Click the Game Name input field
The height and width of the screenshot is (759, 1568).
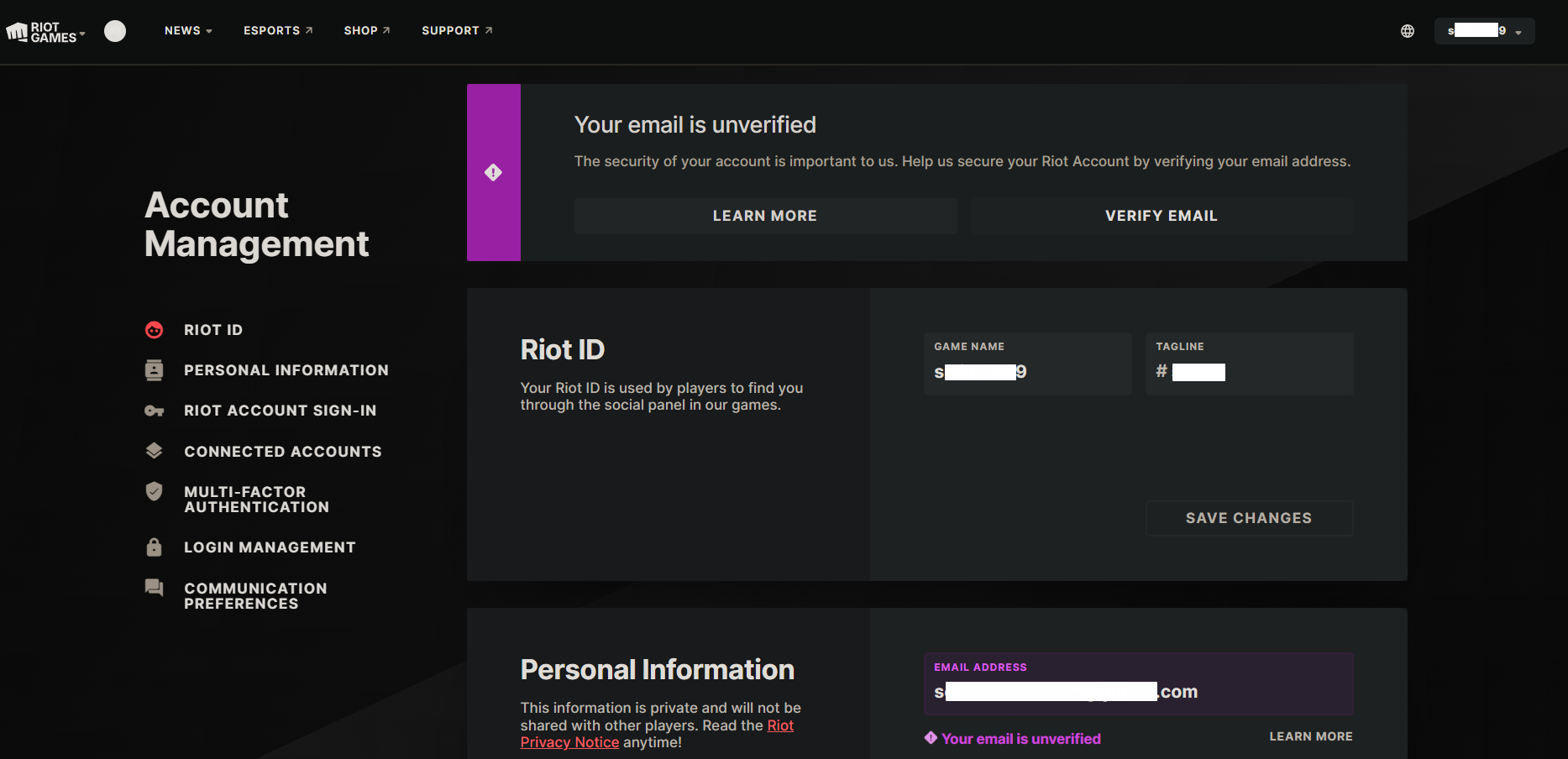click(1027, 364)
